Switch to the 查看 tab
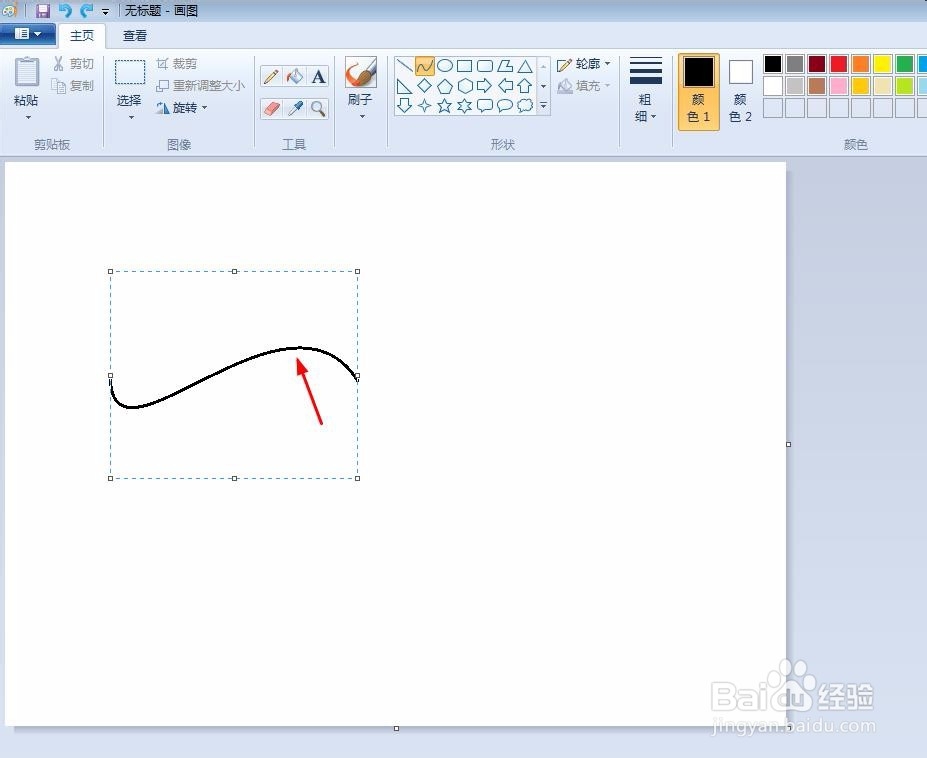The height and width of the screenshot is (758, 927). coord(135,35)
